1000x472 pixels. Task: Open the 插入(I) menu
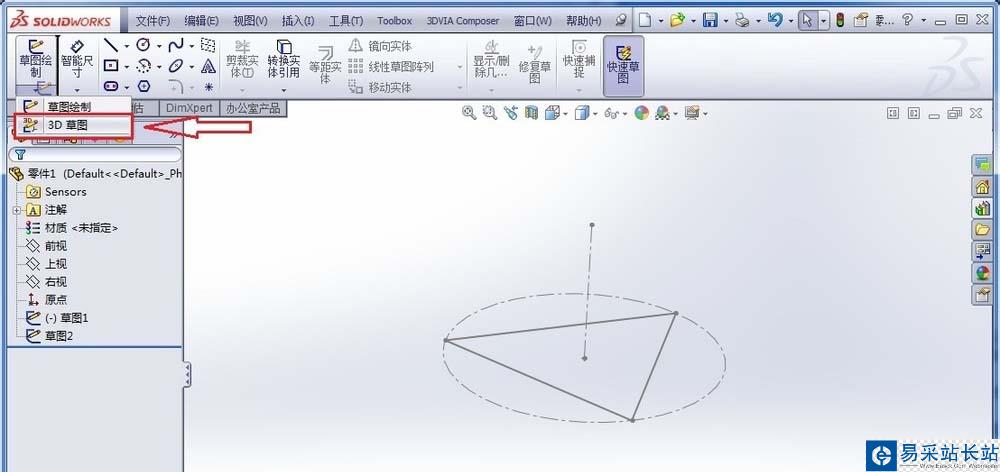pyautogui.click(x=298, y=20)
